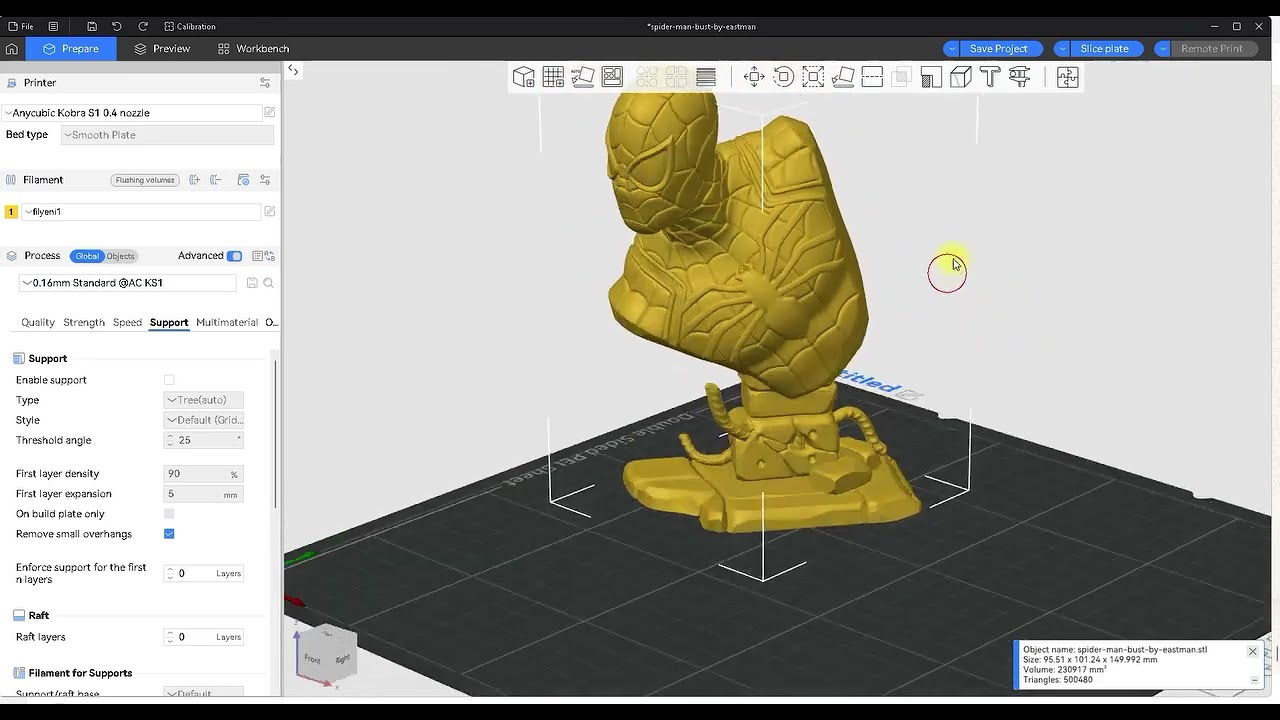
Task: Open the Quality settings tab
Action: click(38, 322)
